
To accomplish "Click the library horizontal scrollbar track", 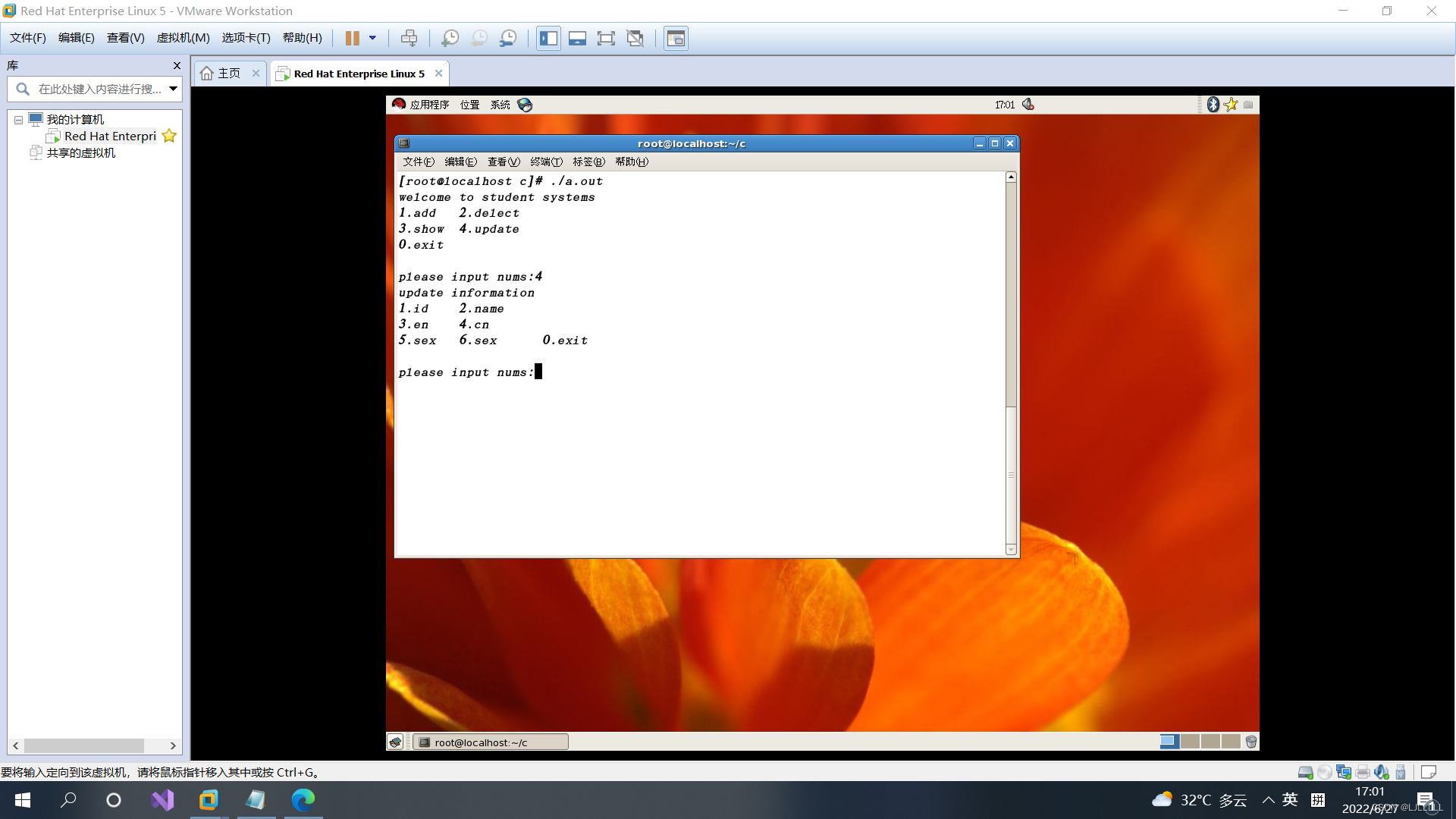I will 155,746.
